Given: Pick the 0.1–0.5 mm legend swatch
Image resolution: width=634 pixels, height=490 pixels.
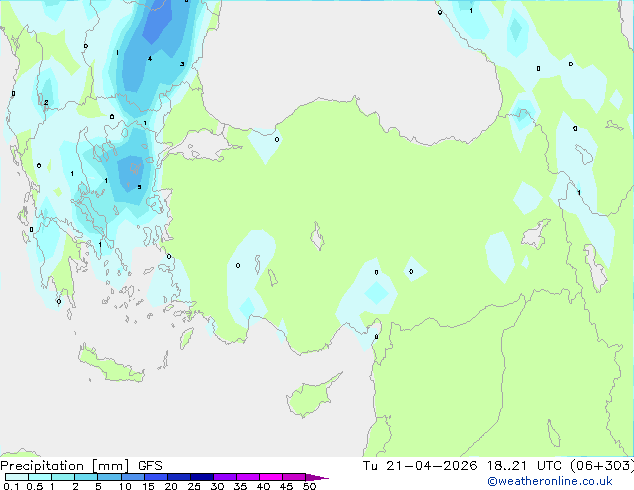Looking at the screenshot, I should (17, 477).
